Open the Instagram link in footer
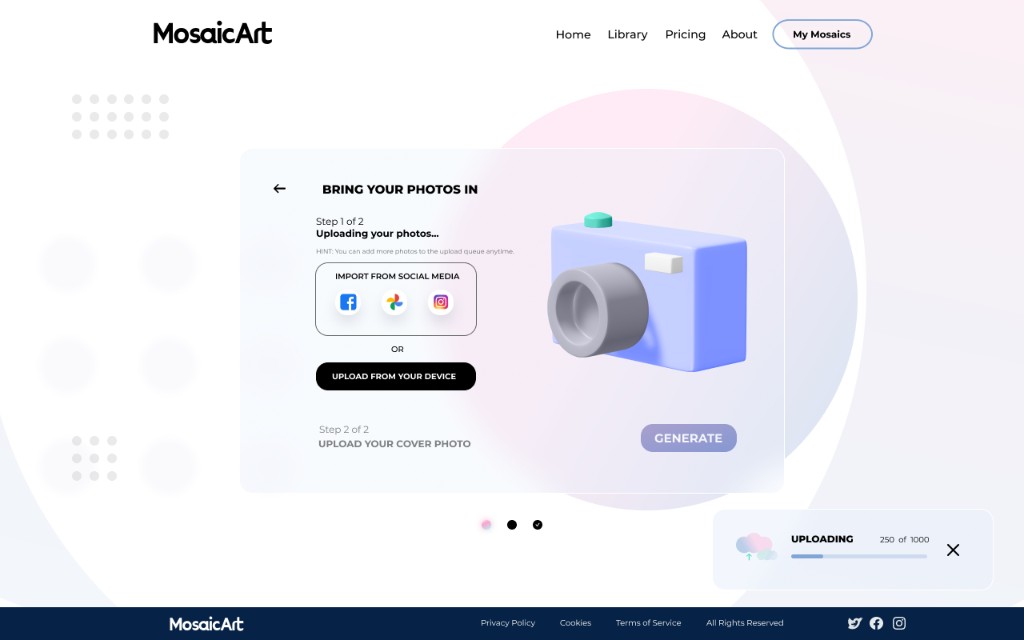The width and height of the screenshot is (1024, 640). click(x=899, y=623)
